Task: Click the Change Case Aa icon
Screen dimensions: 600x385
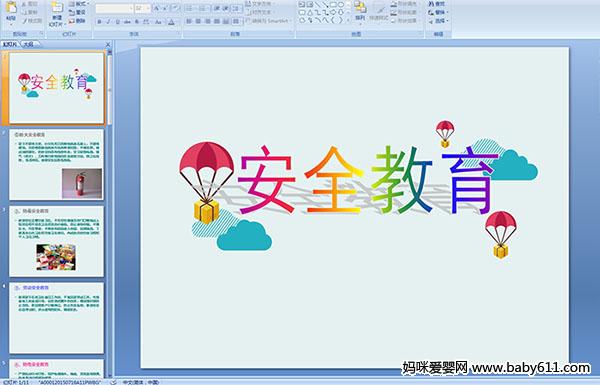Action: tap(158, 22)
